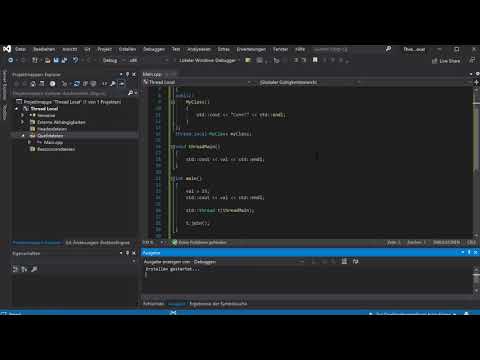Click the clear all output icon
The height and width of the screenshot is (360, 480).
pos(344,261)
